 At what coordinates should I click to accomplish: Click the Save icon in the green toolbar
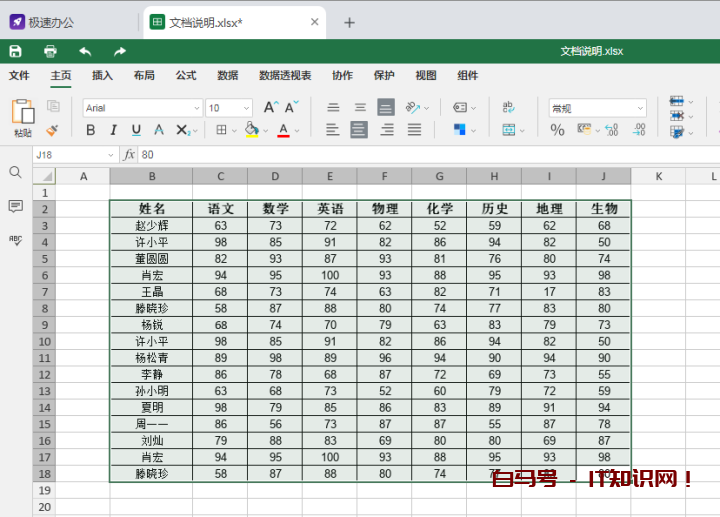(16, 51)
